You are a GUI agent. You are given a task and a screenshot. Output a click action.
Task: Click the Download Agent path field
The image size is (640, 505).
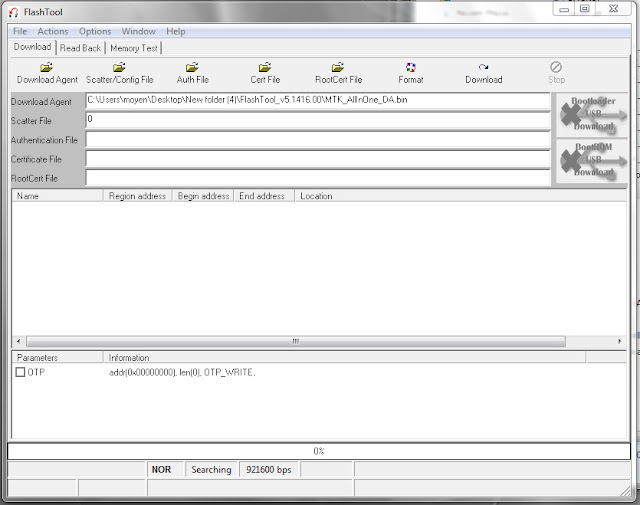318,100
